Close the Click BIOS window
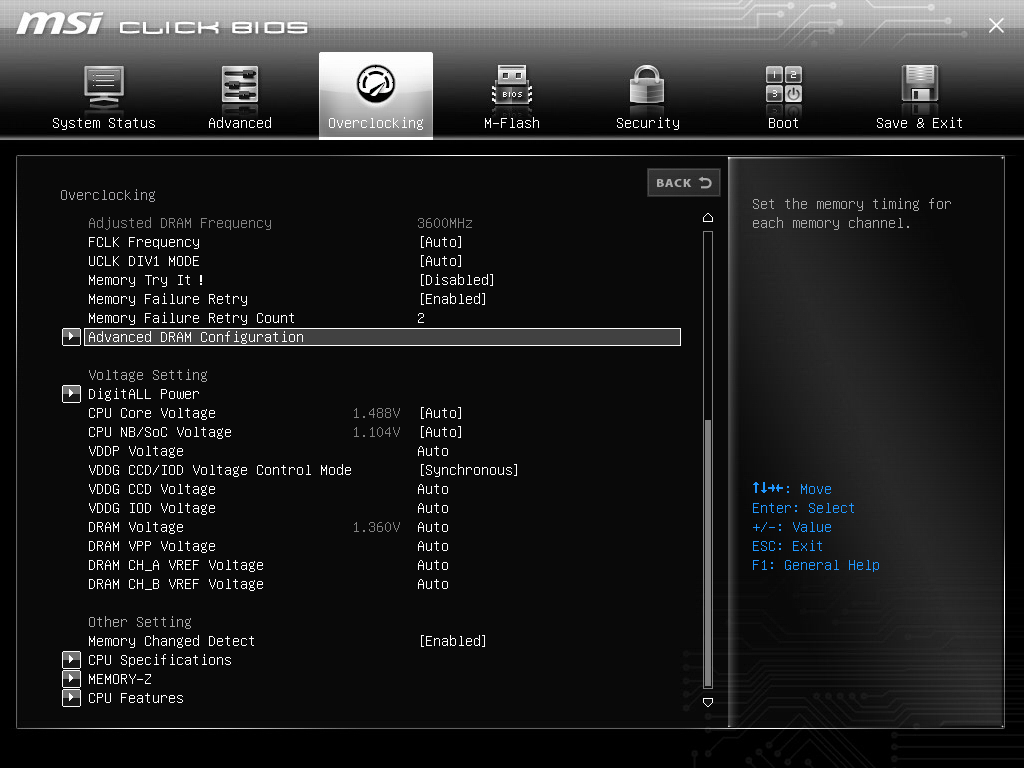The height and width of the screenshot is (768, 1024). click(x=996, y=25)
